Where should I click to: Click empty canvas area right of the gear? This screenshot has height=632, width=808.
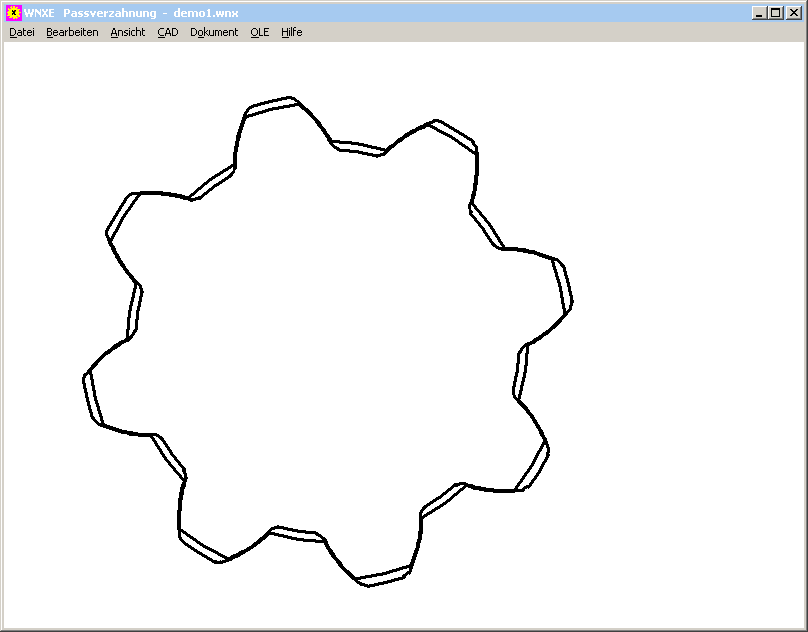(x=690, y=340)
